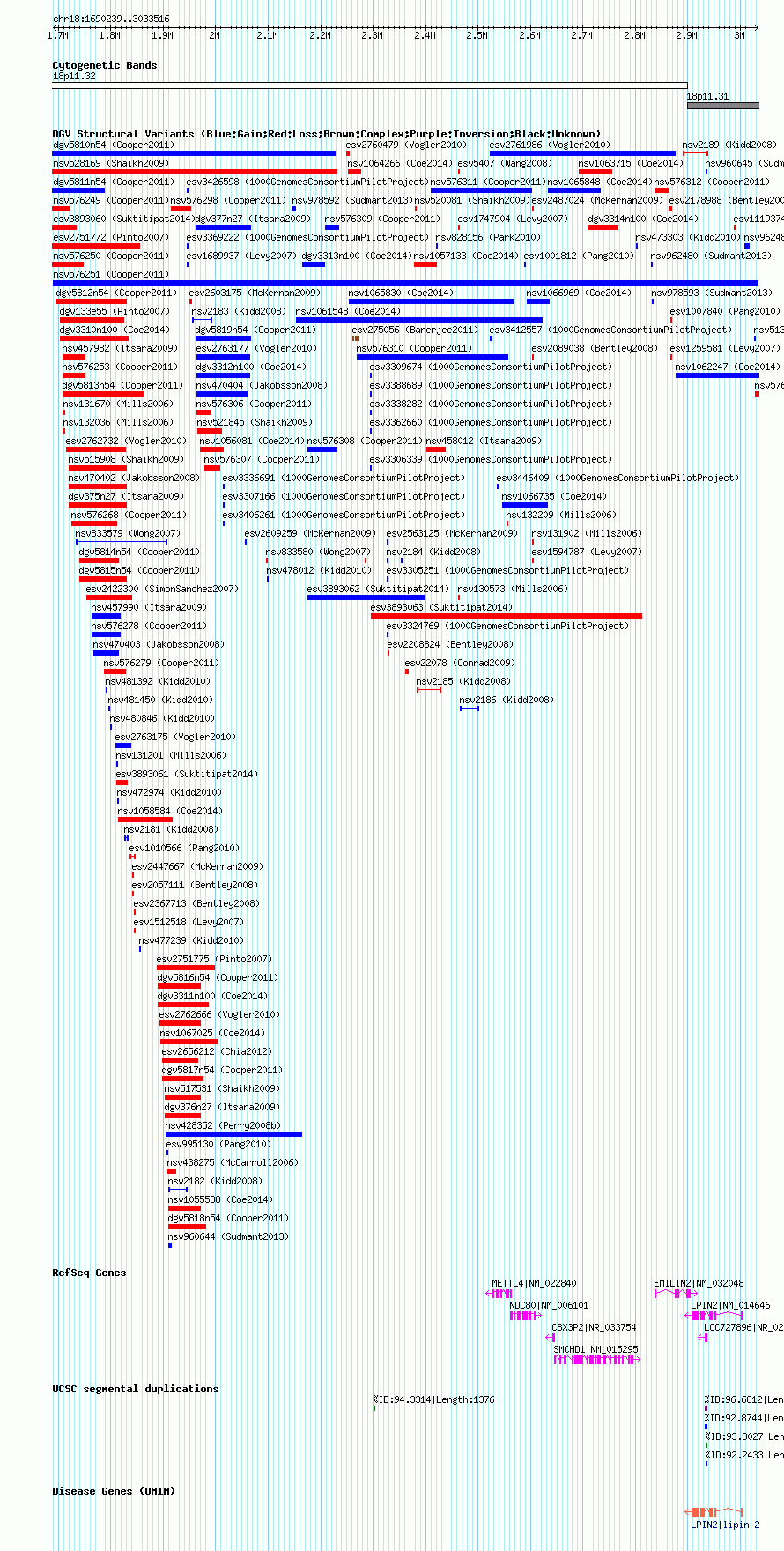Select %ID:94.3314|Length:1376 duplication label
The height and width of the screenshot is (1551, 784).
[x=433, y=1399]
